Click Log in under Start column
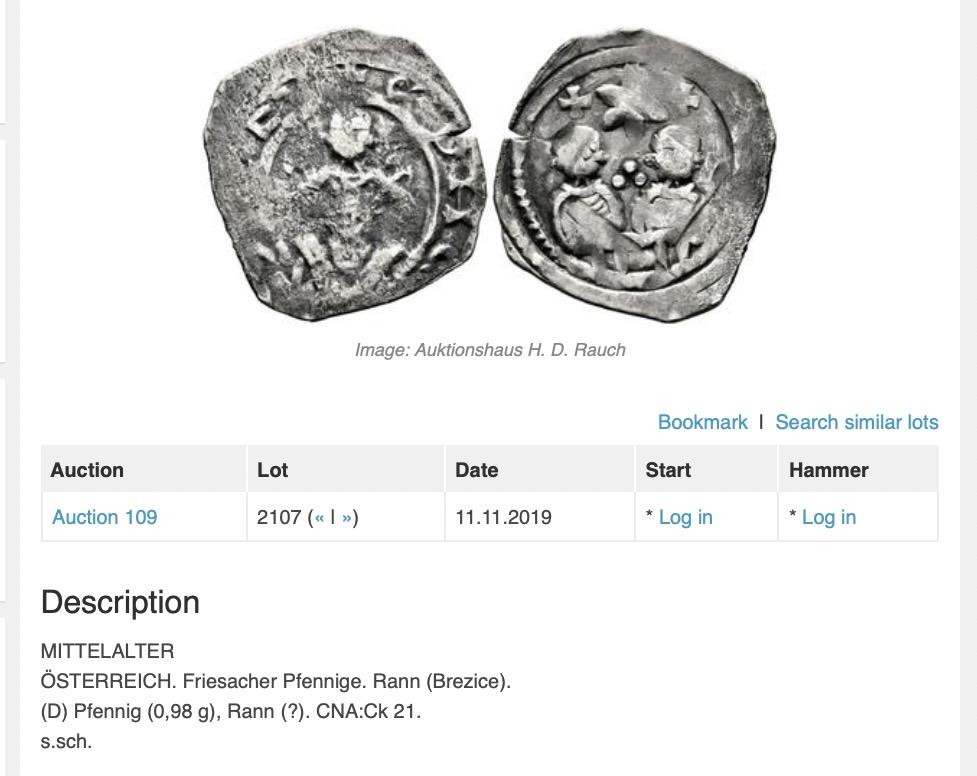This screenshot has width=977, height=776. (x=685, y=517)
